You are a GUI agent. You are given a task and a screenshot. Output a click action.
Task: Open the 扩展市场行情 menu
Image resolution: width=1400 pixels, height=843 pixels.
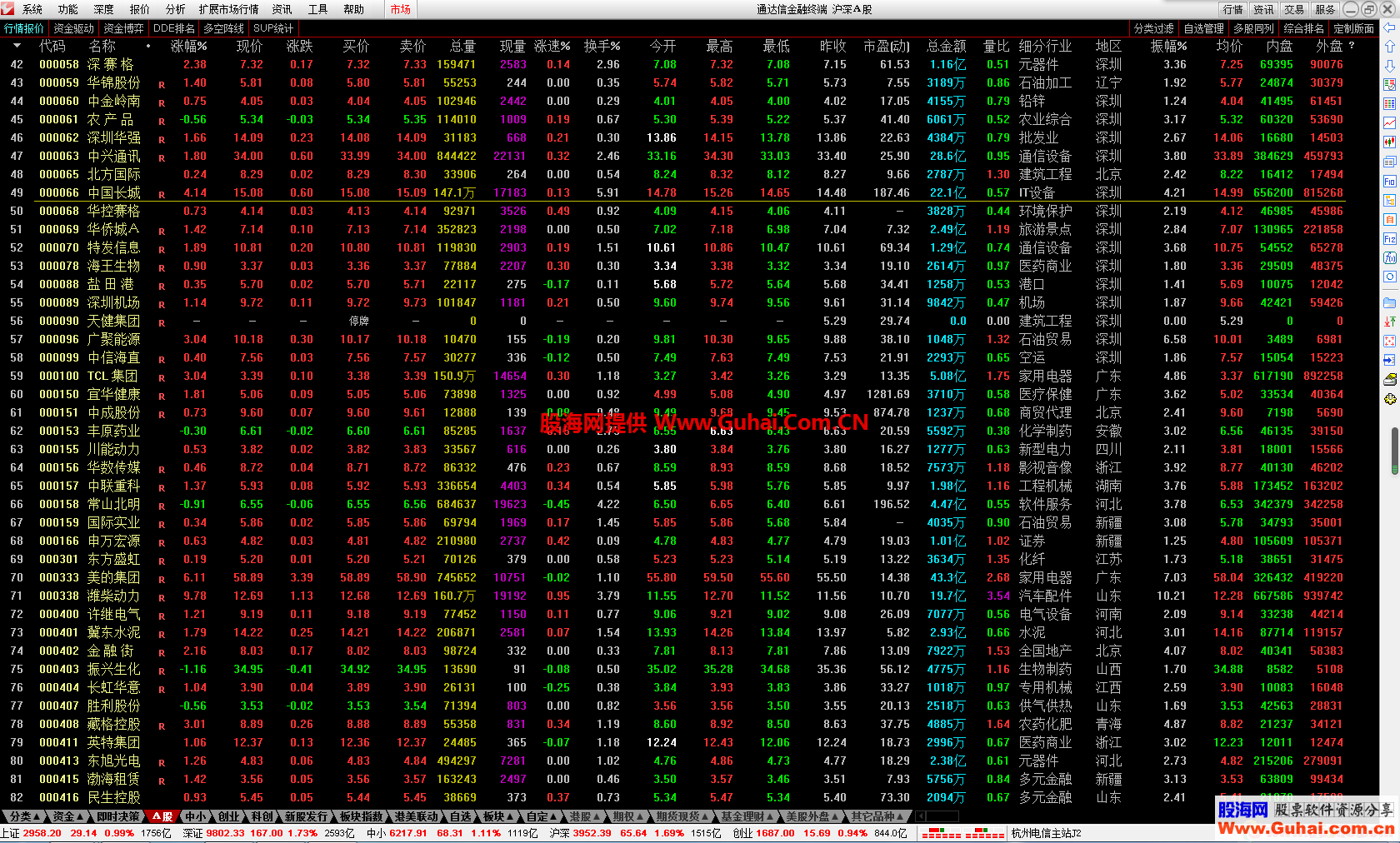[229, 9]
